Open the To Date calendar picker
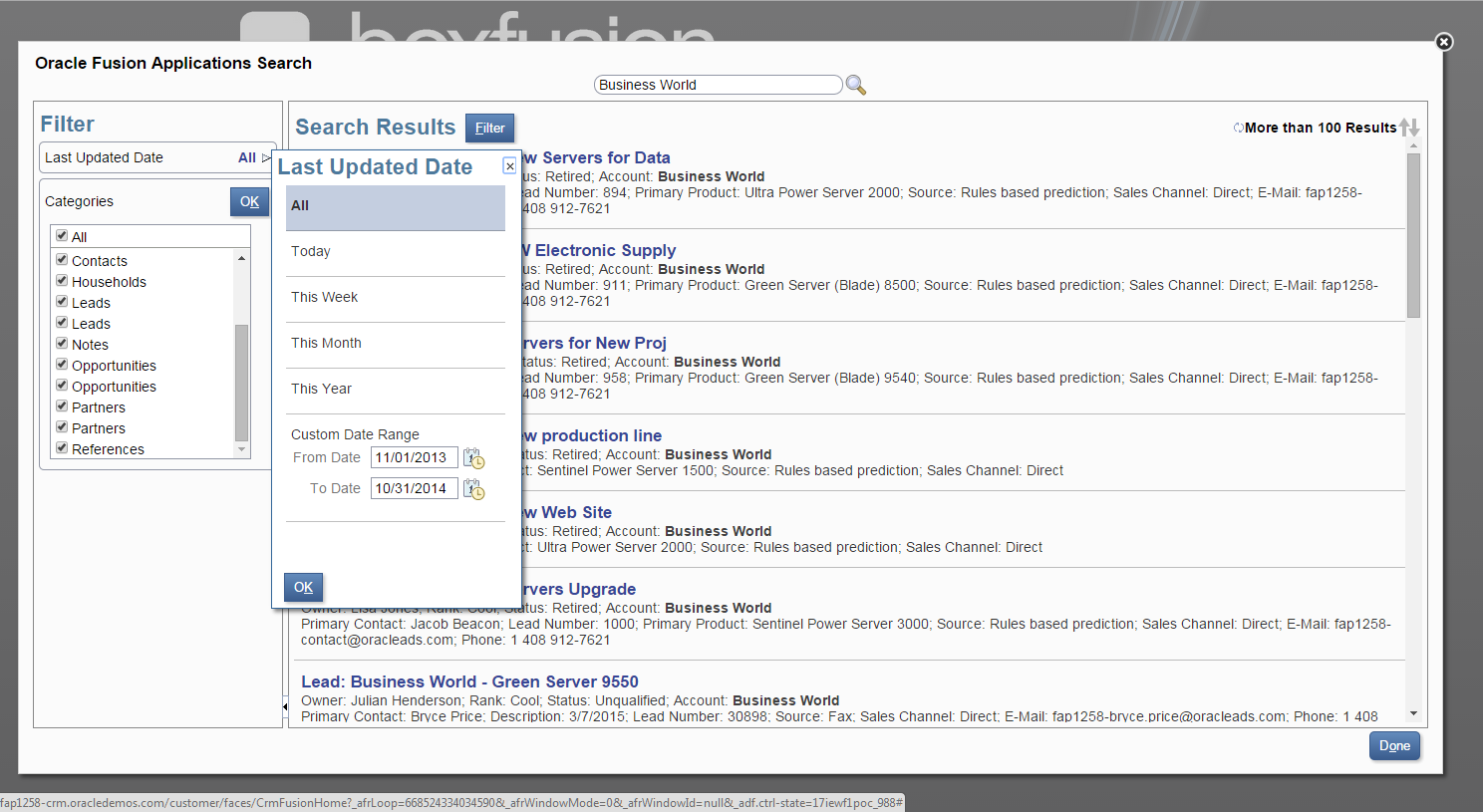Image resolution: width=1483 pixels, height=812 pixels. pyautogui.click(x=473, y=489)
